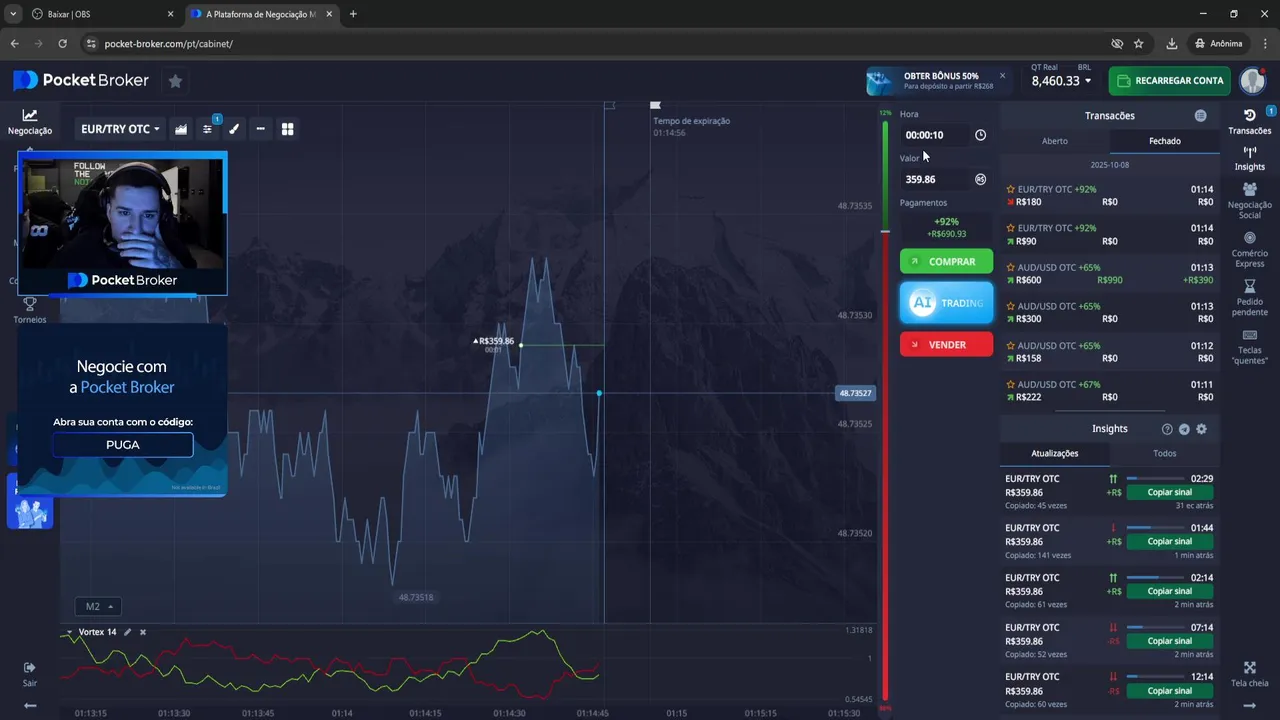Close the OBTER BÔNUS 50% banner
This screenshot has height=720, width=1280.
[1002, 75]
